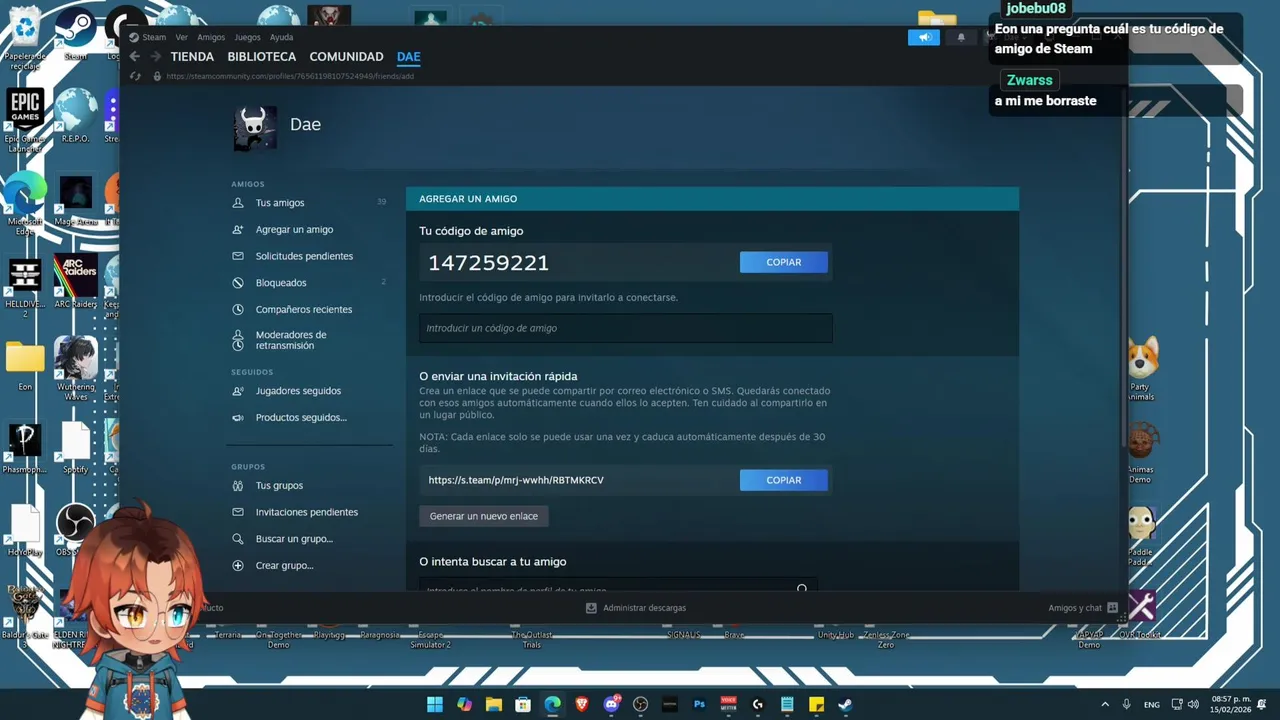This screenshot has width=1280, height=720.
Task: Click the Steam forward navigation arrow
Action: [x=156, y=57]
